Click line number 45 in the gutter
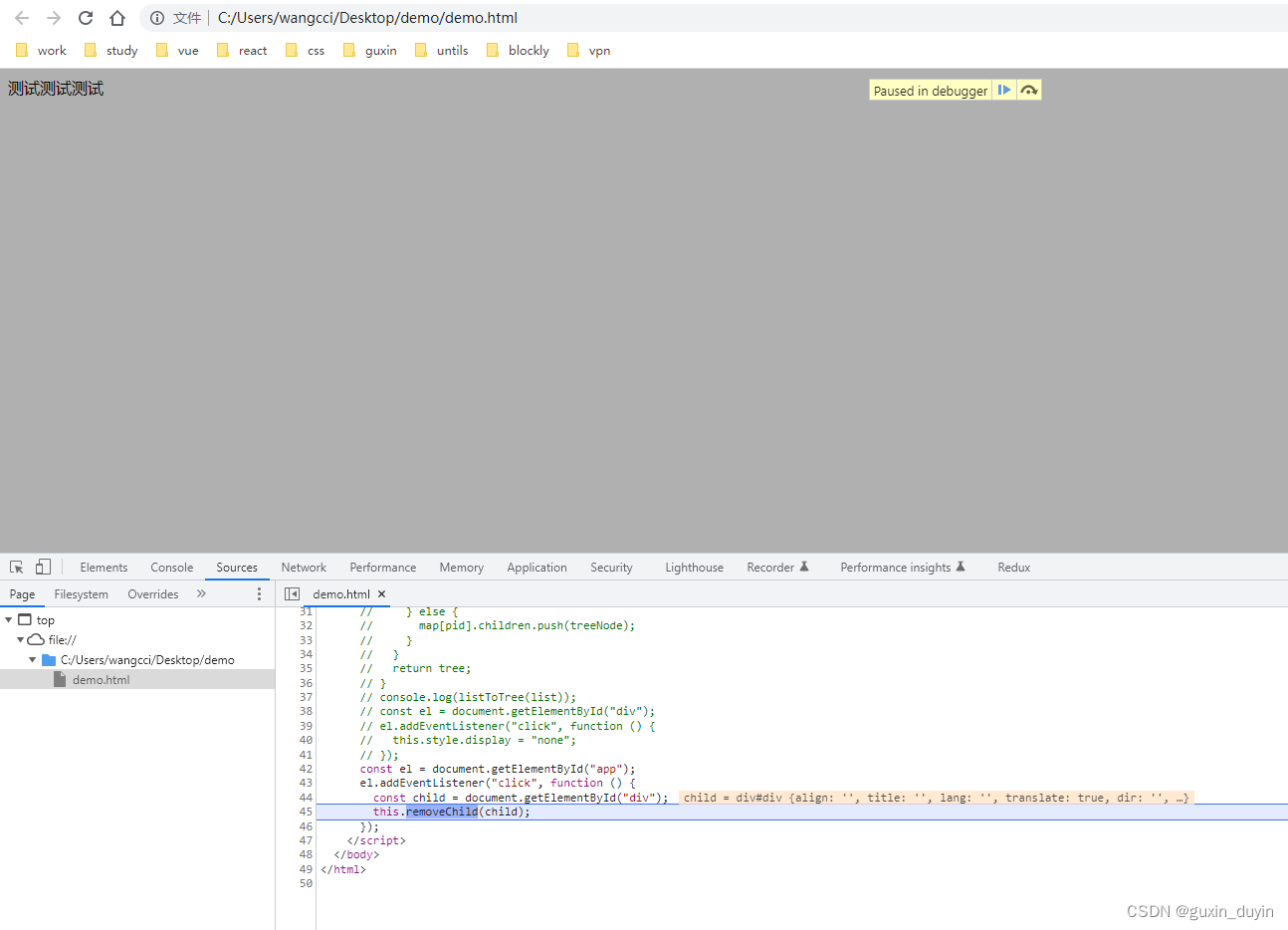The width and height of the screenshot is (1288, 930). click(306, 812)
